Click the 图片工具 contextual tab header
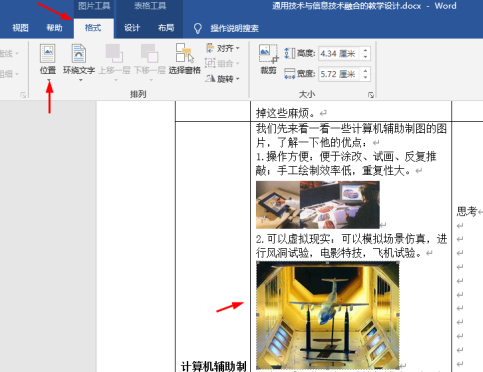Screen dimensions: 483x372 (x=94, y=6)
